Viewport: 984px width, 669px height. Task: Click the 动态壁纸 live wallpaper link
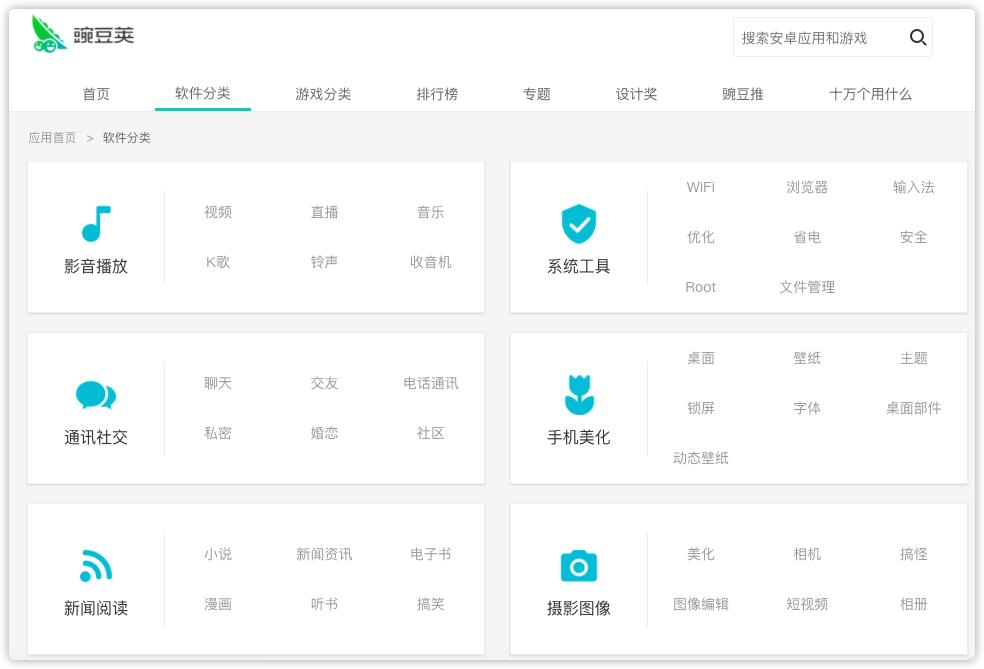click(700, 457)
